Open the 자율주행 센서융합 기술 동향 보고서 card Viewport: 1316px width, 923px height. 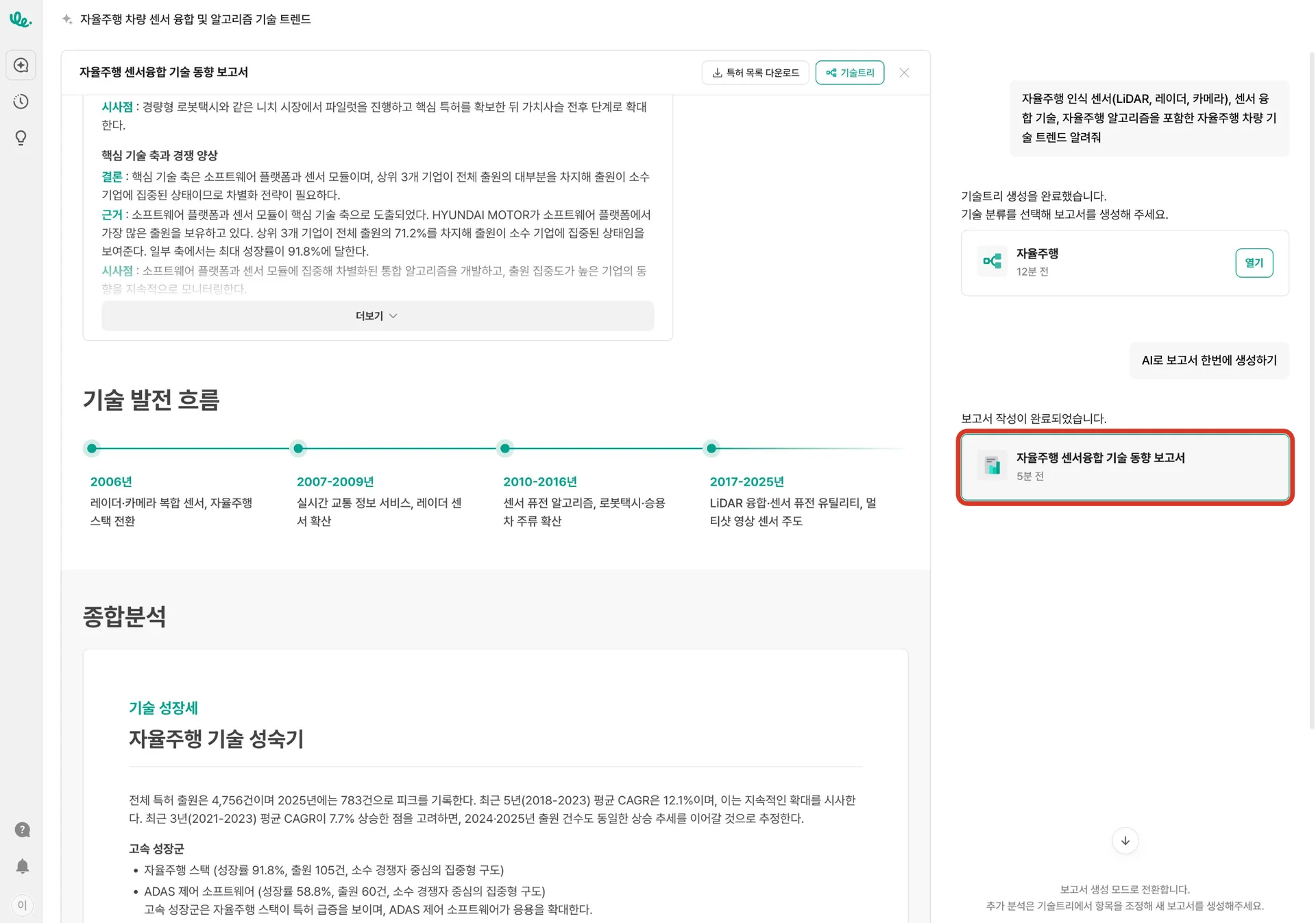pyautogui.click(x=1124, y=466)
